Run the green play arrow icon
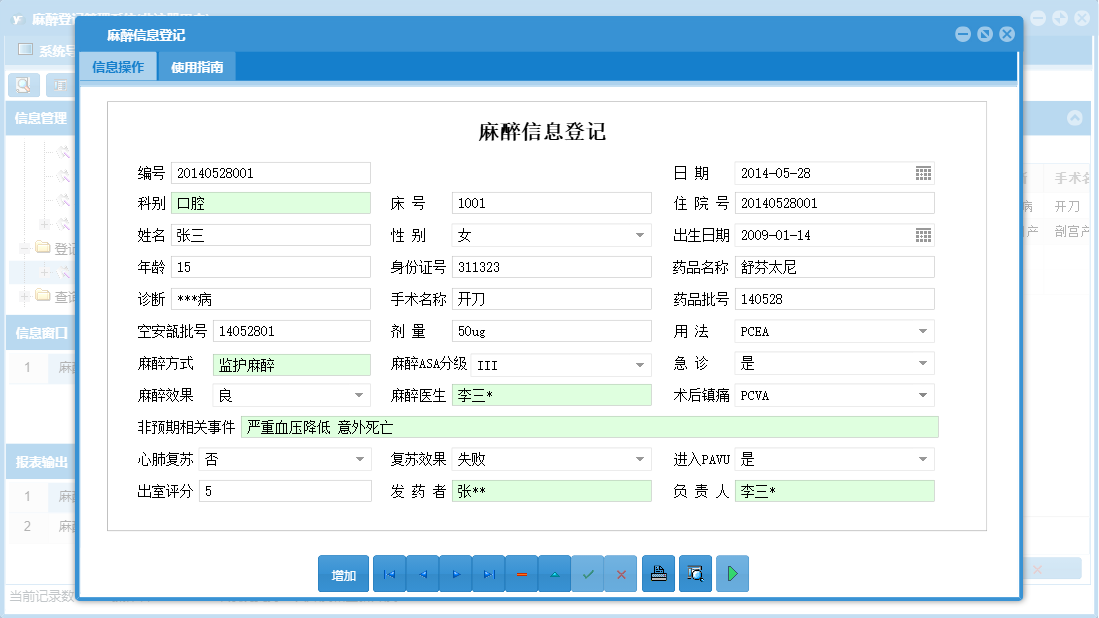Image resolution: width=1099 pixels, height=618 pixels. (732, 574)
